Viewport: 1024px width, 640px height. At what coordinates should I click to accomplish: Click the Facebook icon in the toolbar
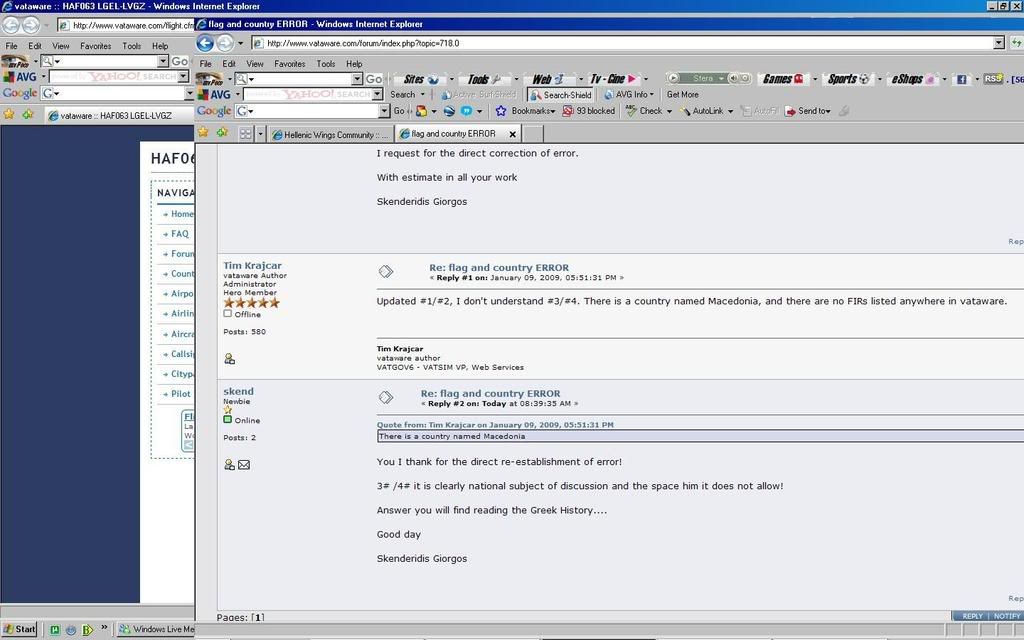[x=960, y=79]
